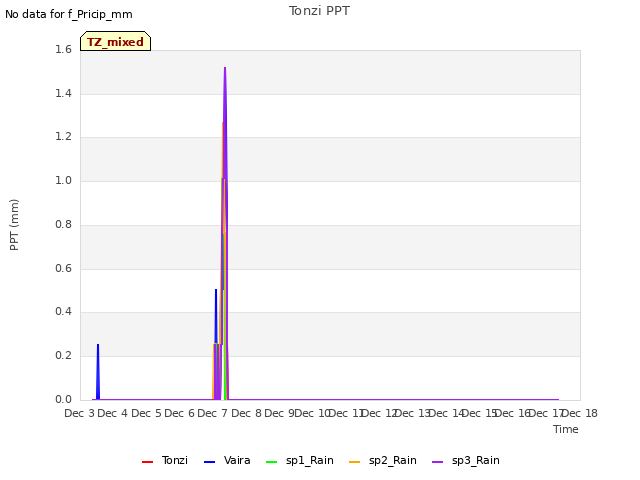Click the 1.4 y-axis tick label

pos(63,93)
